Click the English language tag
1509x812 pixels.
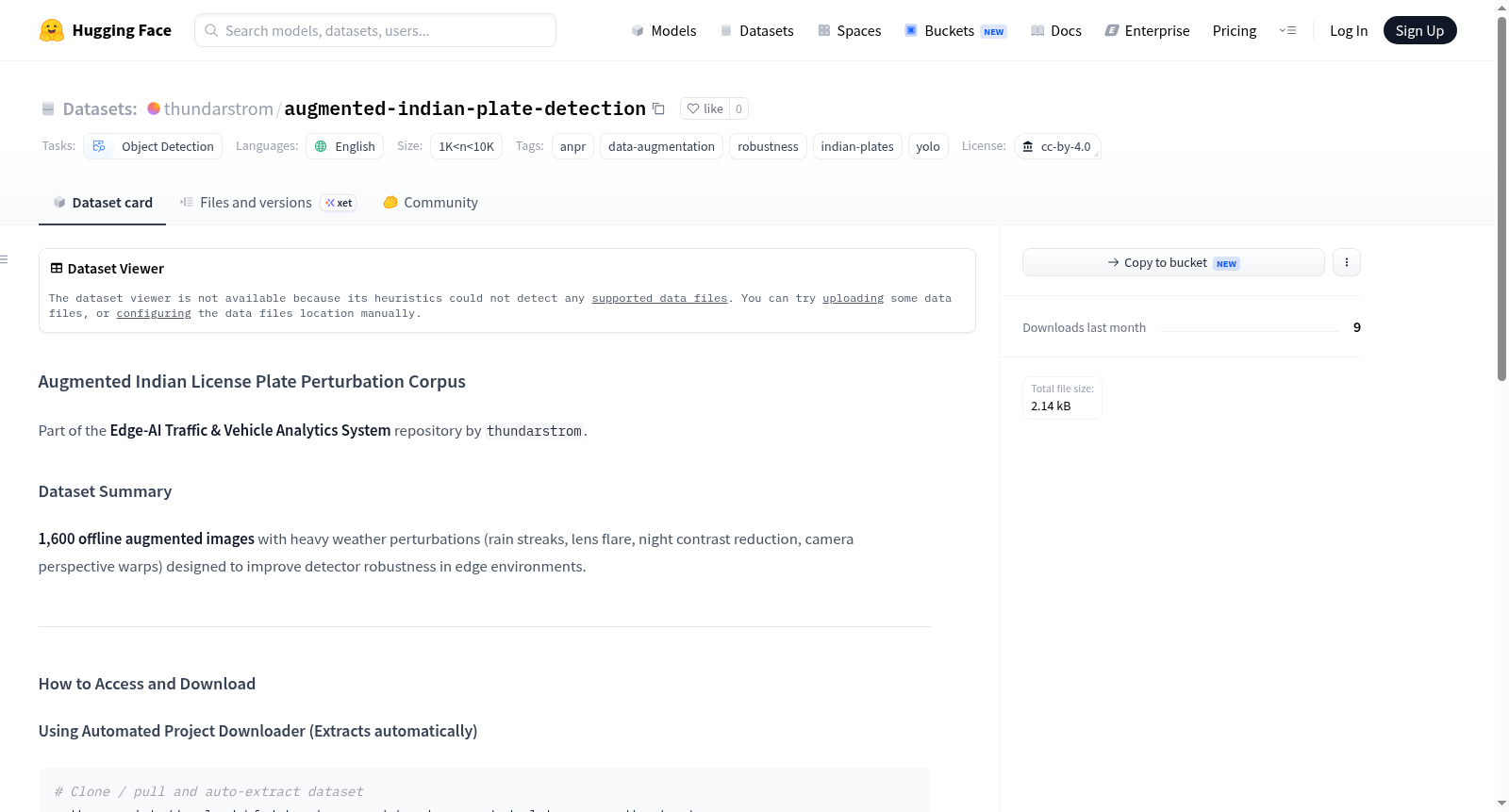pos(344,146)
